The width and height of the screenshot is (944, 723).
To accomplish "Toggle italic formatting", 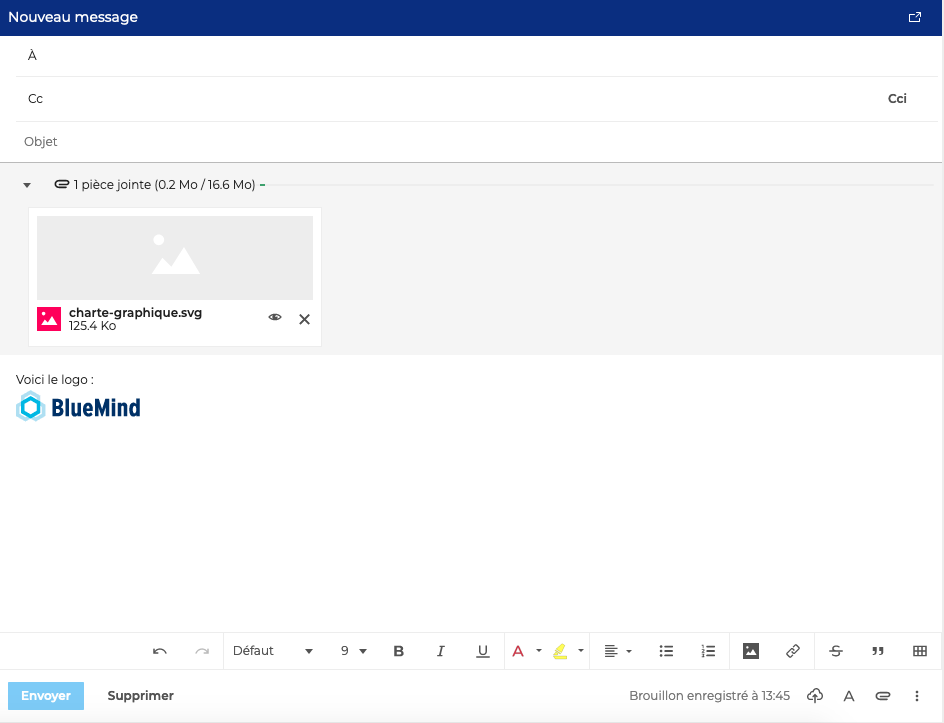I will pos(441,651).
